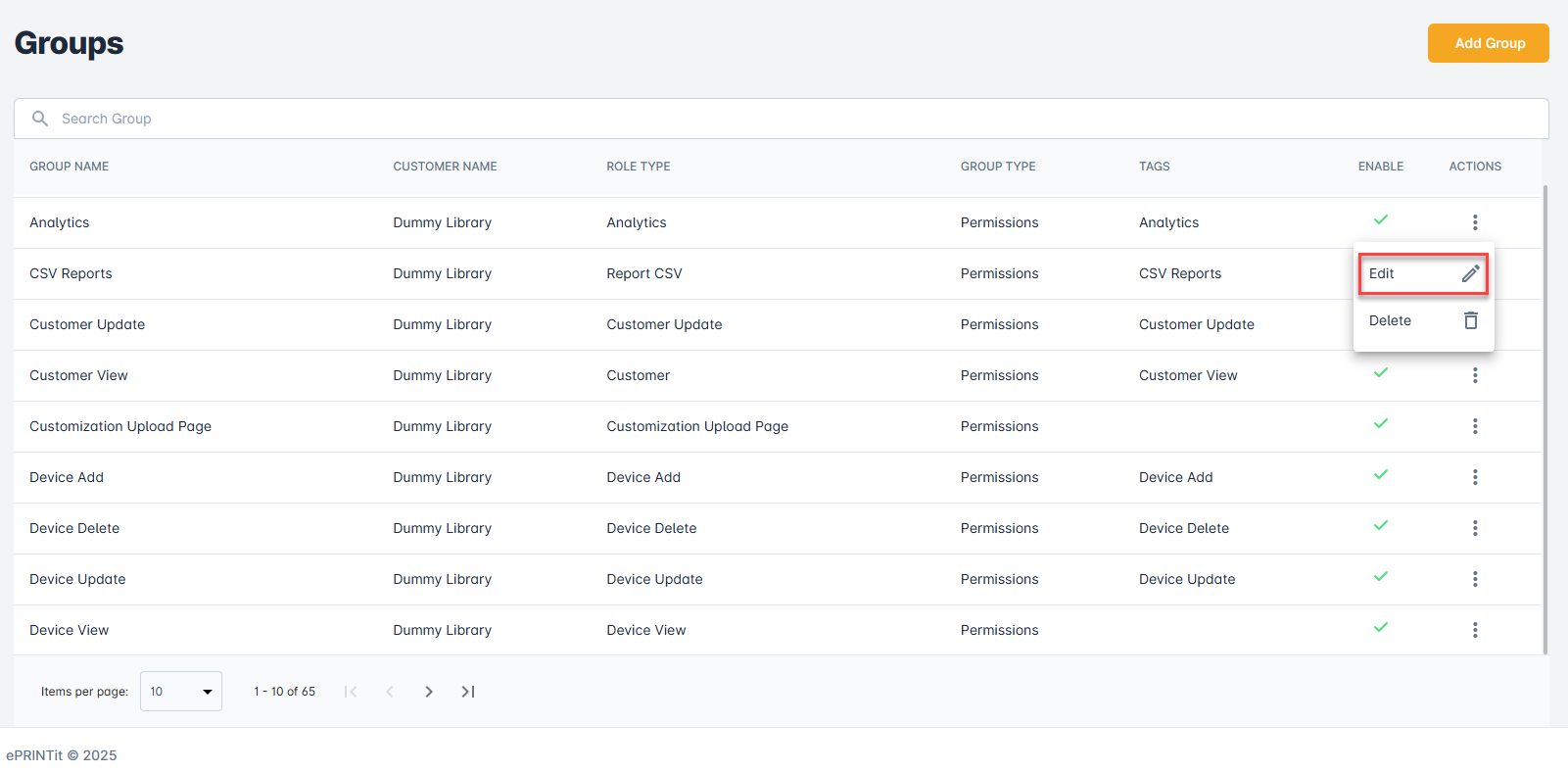
Task: Open three-dot menu for Device View row
Action: coord(1475,630)
